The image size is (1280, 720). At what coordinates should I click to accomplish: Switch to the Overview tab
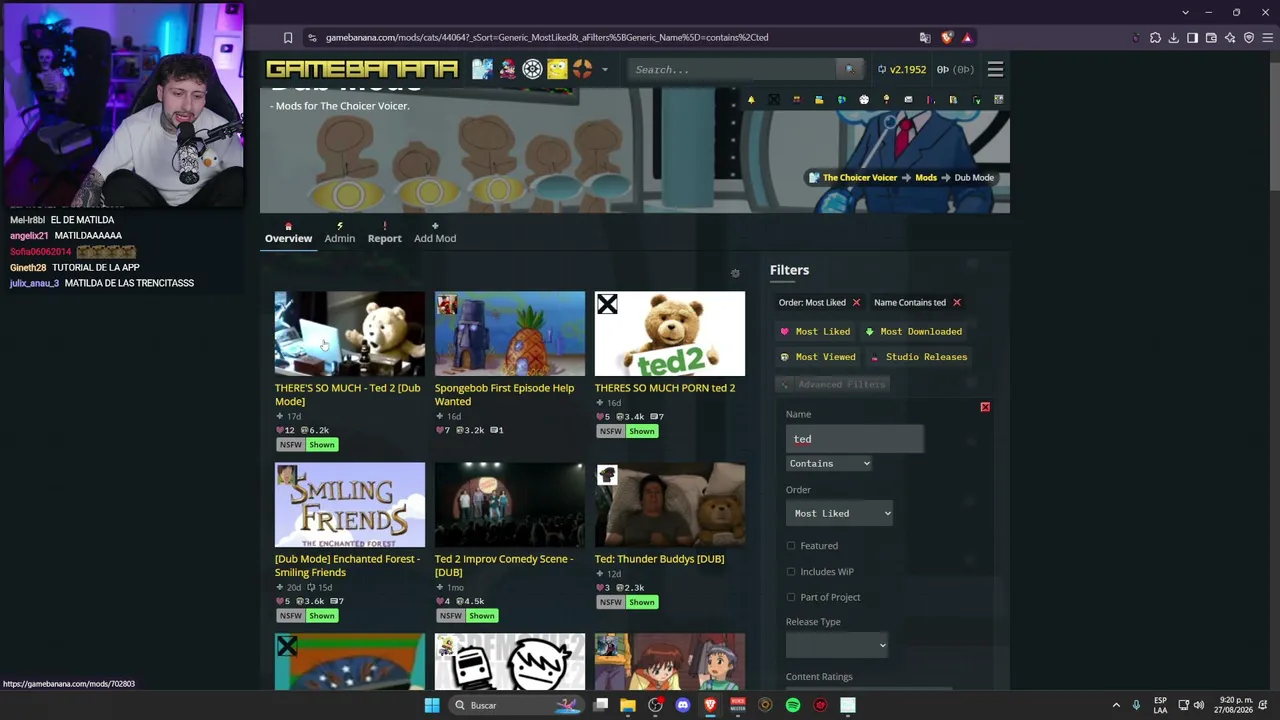pos(288,233)
